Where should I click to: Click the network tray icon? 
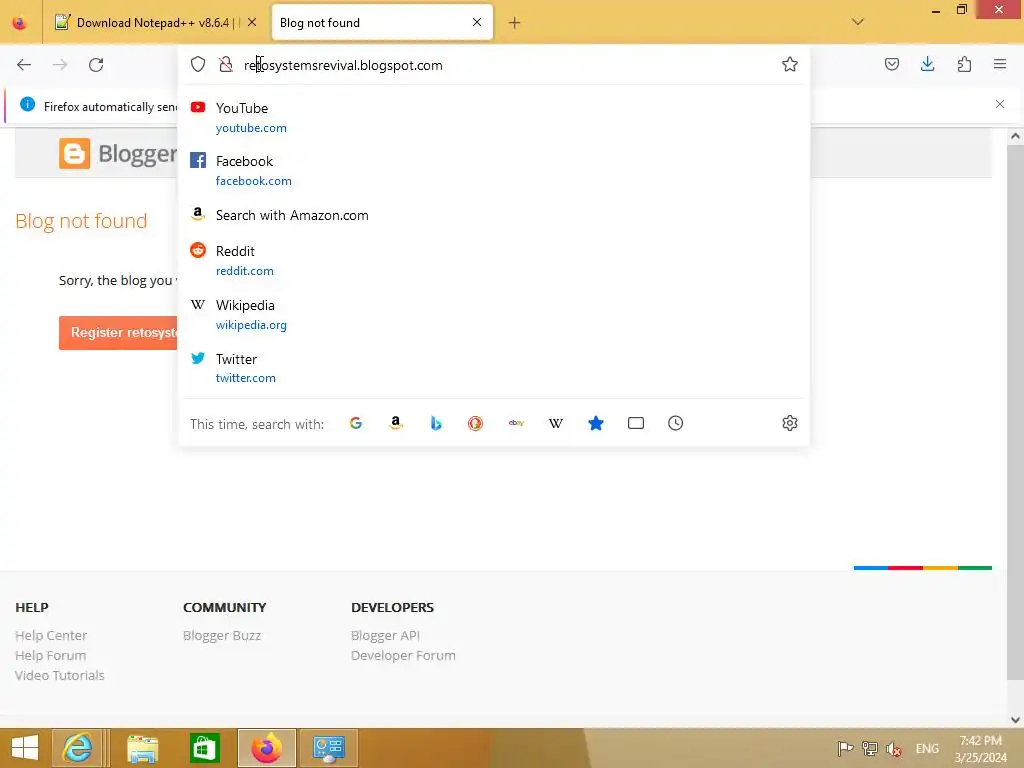869,748
